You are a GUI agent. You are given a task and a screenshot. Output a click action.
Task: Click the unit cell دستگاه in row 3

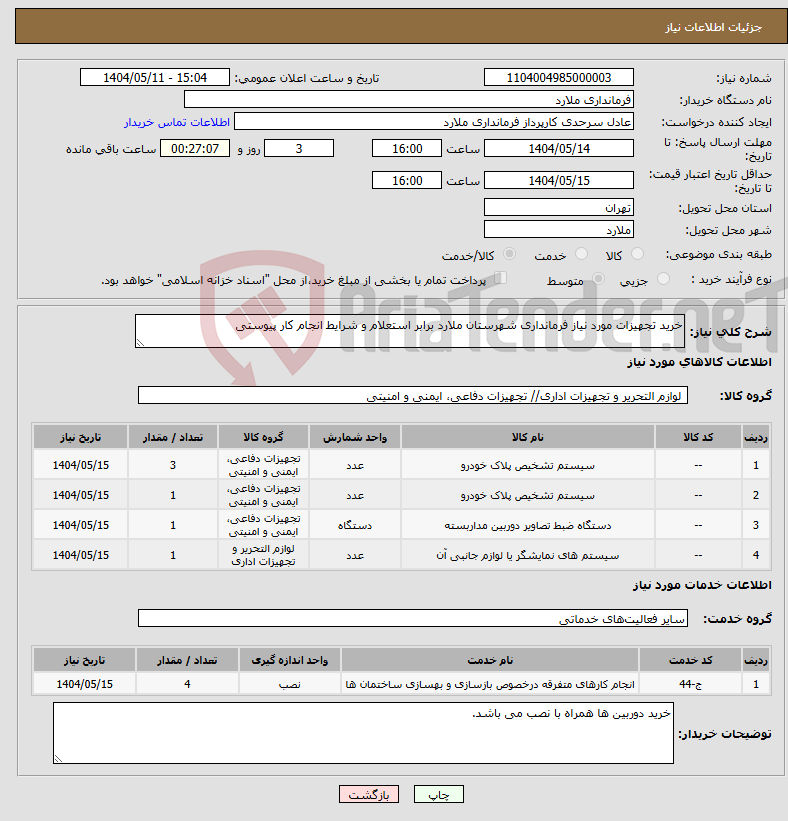(354, 525)
